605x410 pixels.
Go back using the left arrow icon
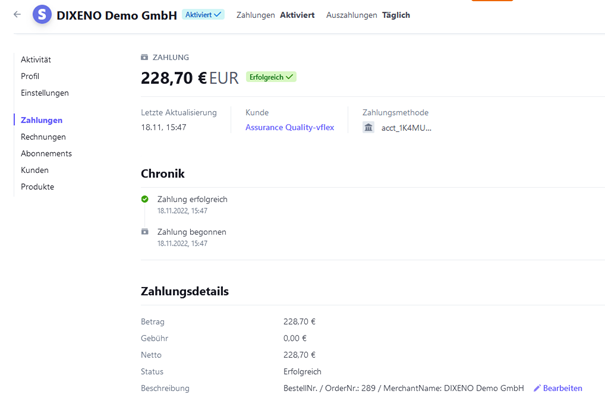pyautogui.click(x=17, y=15)
